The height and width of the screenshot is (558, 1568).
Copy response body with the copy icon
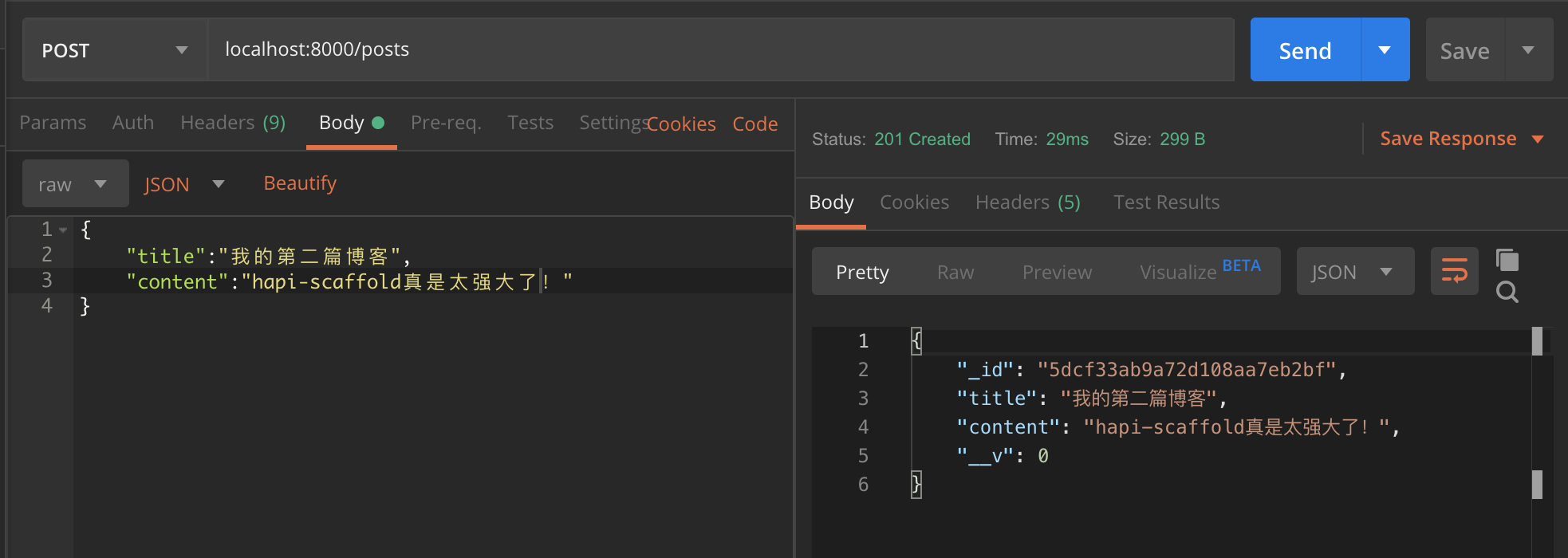pos(1507,261)
